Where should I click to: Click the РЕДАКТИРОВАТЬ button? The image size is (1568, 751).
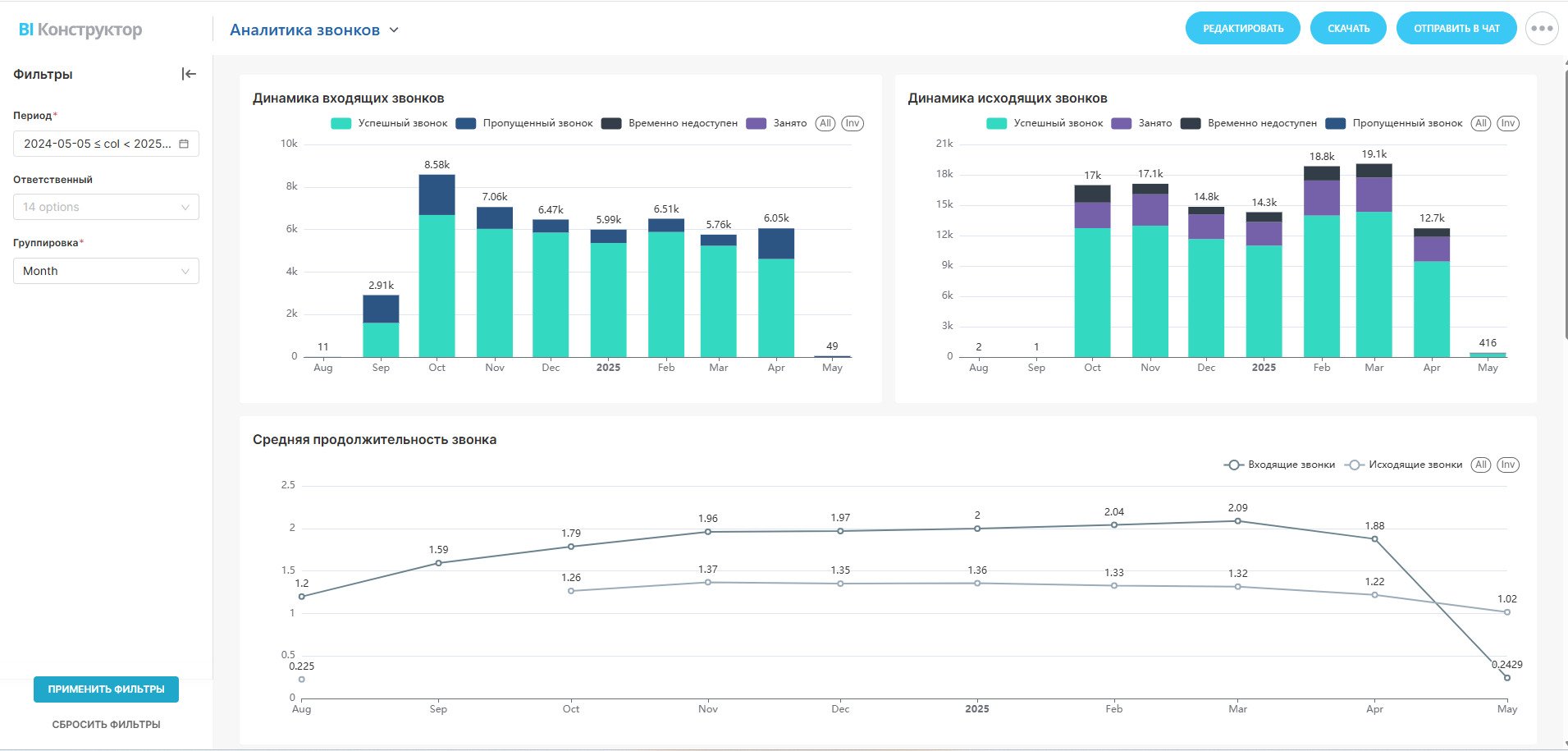coord(1243,29)
